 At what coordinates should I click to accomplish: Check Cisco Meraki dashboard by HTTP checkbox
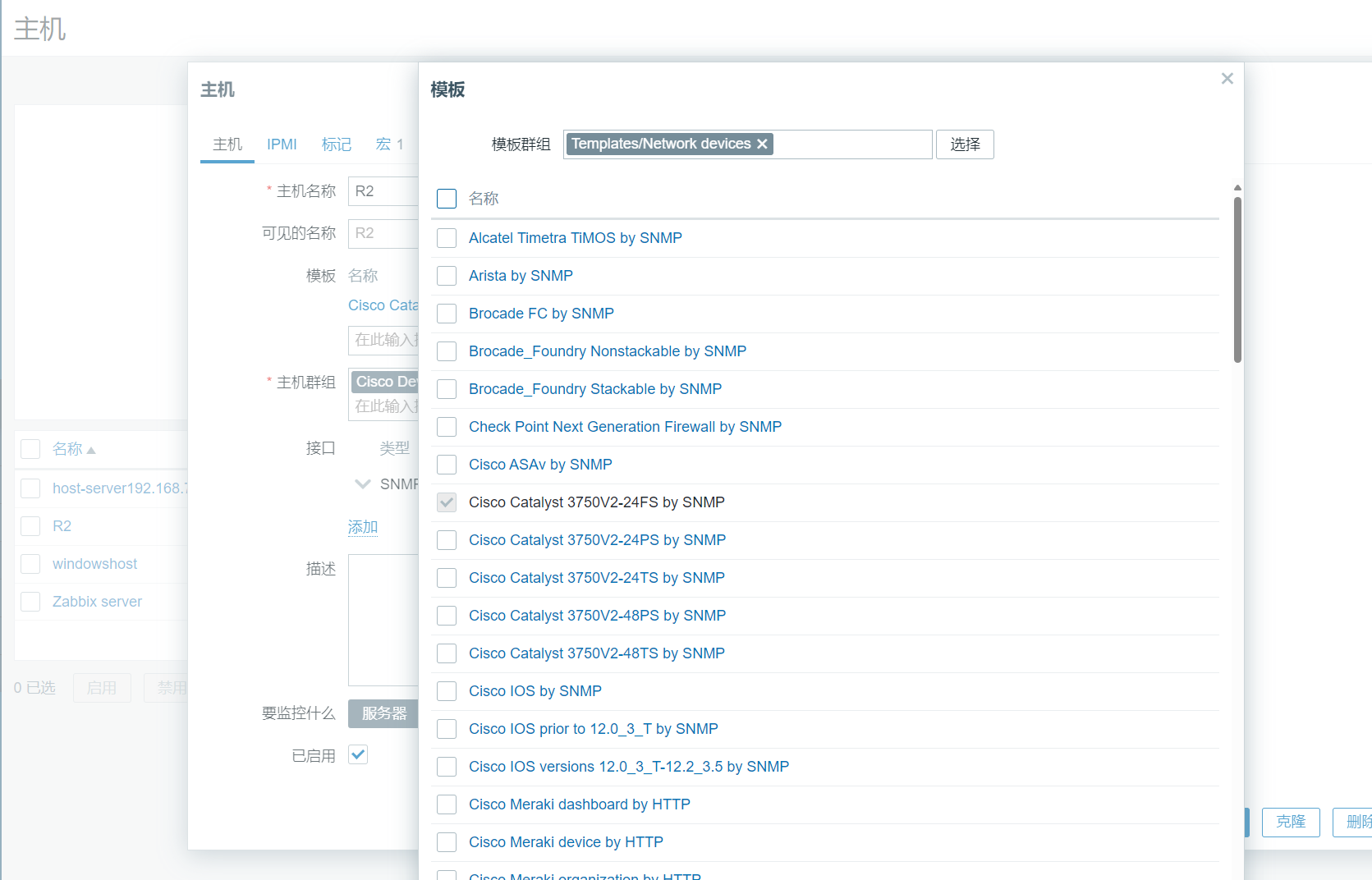pos(447,804)
